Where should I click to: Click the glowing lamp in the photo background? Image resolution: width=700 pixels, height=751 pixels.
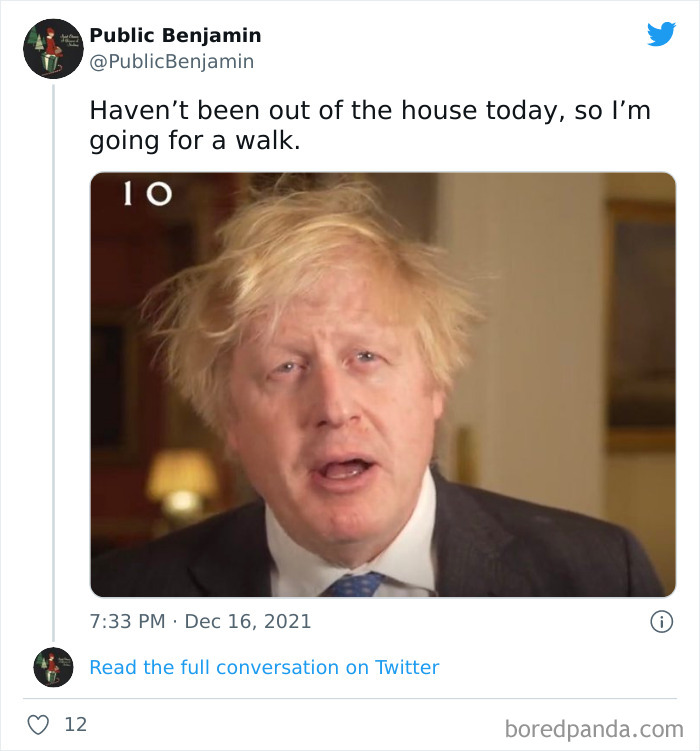182,480
